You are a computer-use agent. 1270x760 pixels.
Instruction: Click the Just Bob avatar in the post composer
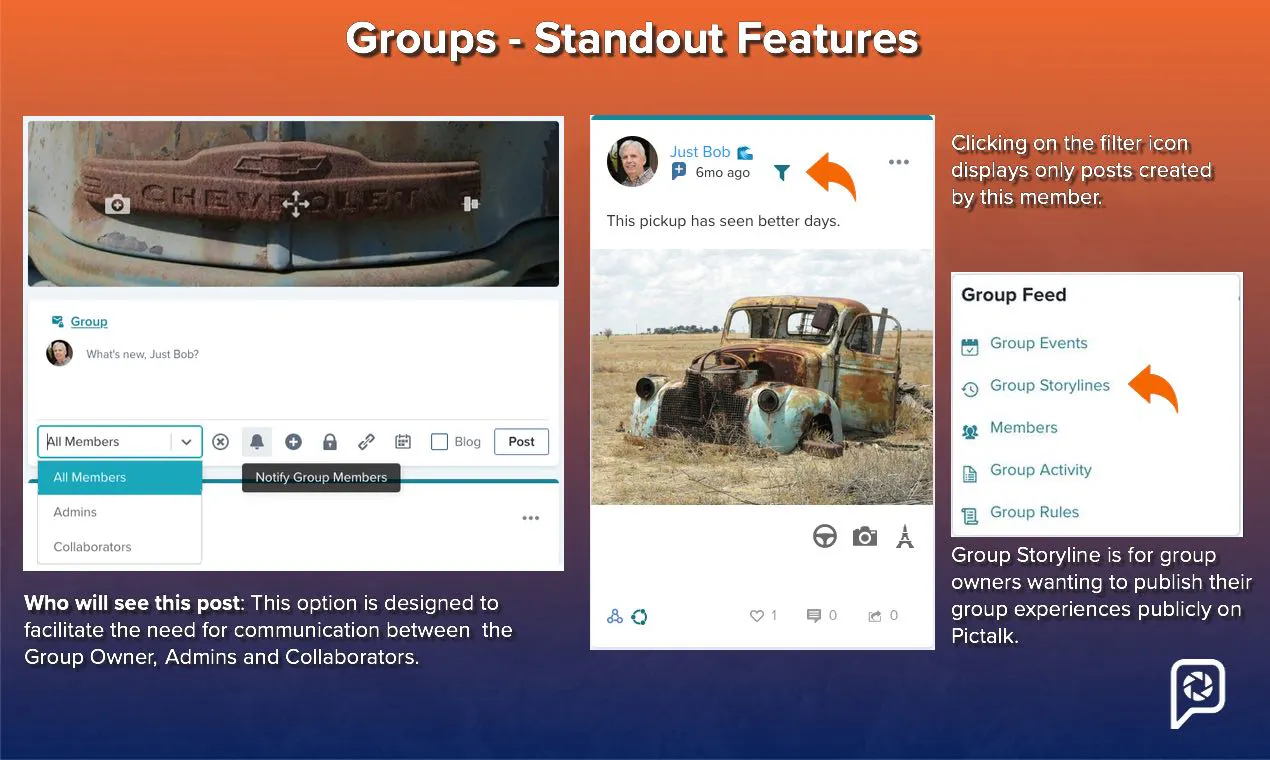[x=60, y=353]
